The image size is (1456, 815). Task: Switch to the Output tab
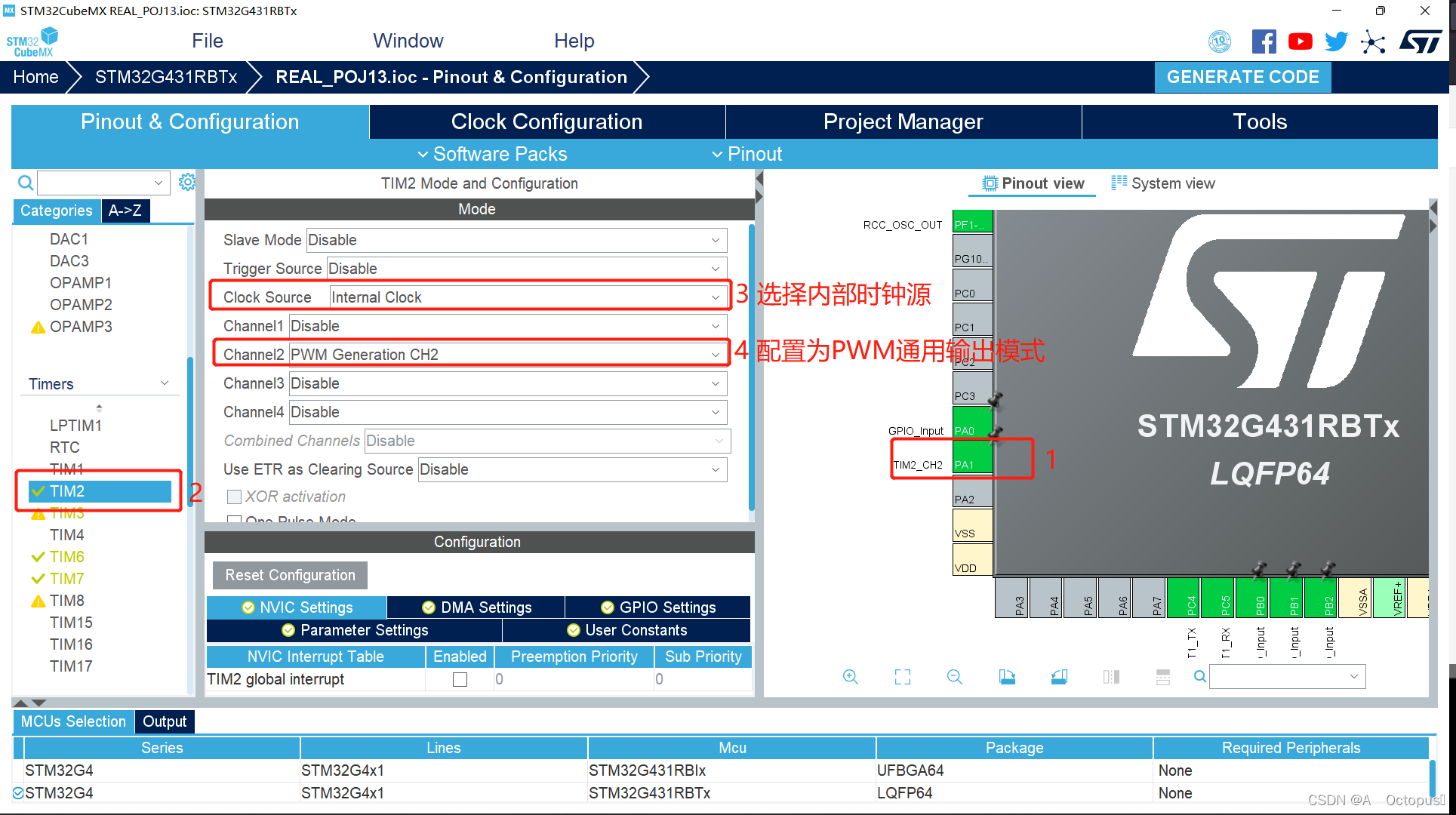pos(165,721)
